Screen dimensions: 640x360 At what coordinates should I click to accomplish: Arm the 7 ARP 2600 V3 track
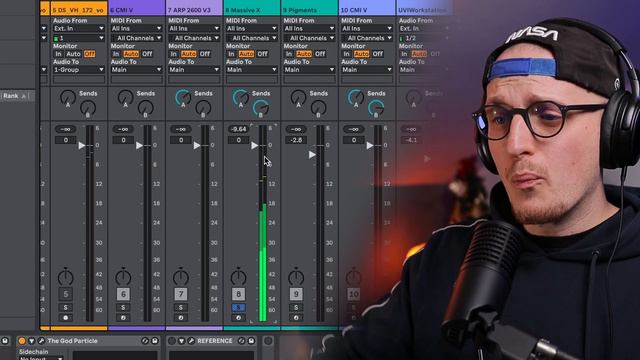[181, 317]
